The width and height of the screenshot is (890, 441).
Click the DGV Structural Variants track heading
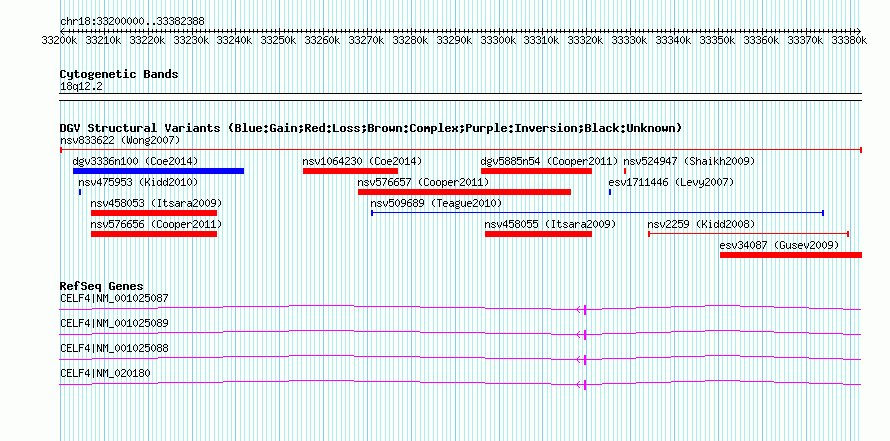coord(371,128)
